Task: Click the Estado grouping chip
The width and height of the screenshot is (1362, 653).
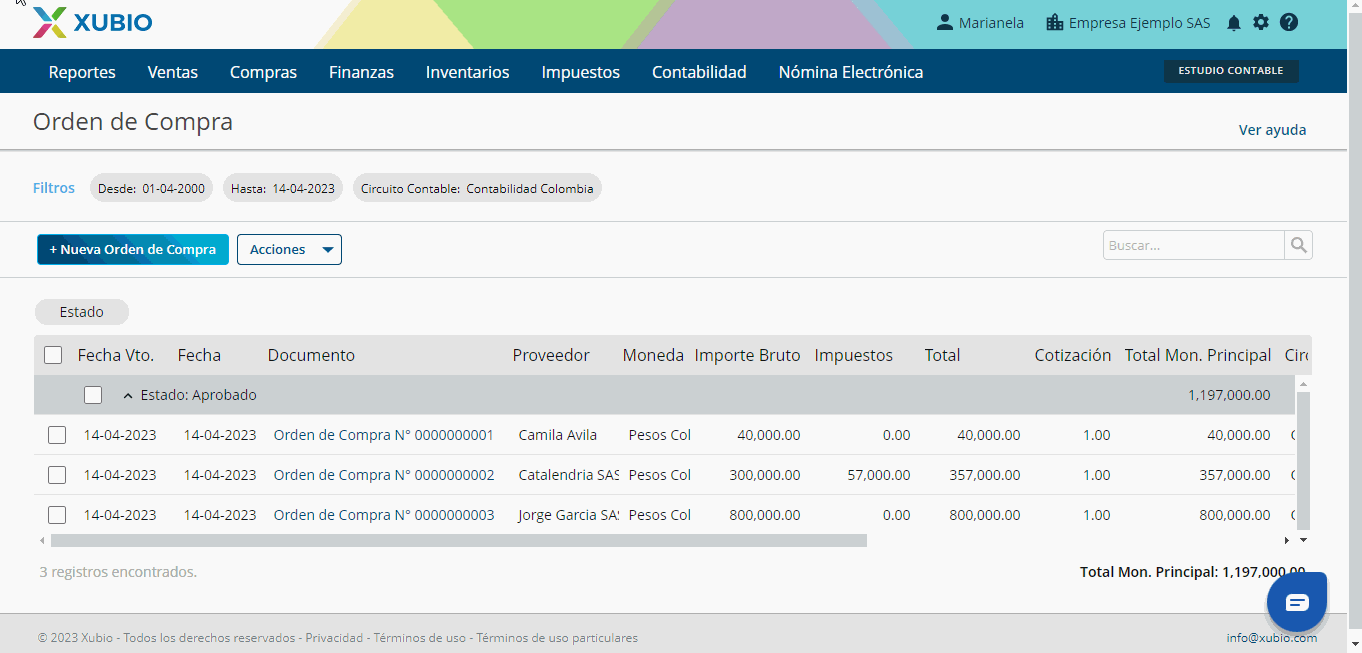Action: click(x=82, y=312)
